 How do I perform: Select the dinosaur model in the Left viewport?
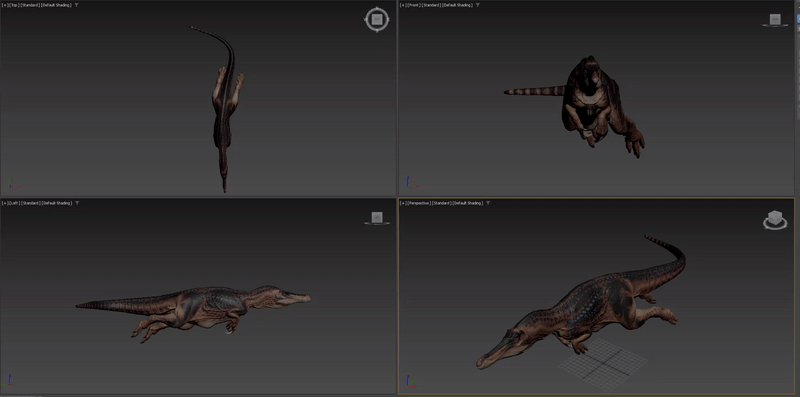coord(204,306)
